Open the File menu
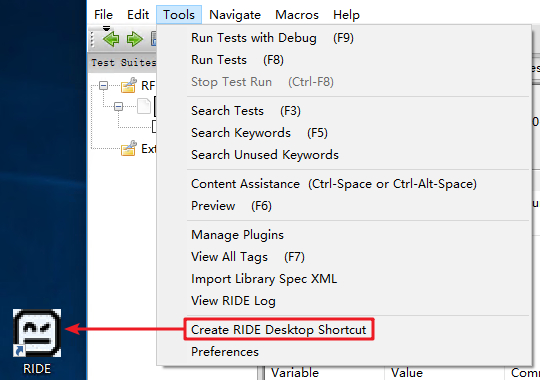 click(103, 15)
